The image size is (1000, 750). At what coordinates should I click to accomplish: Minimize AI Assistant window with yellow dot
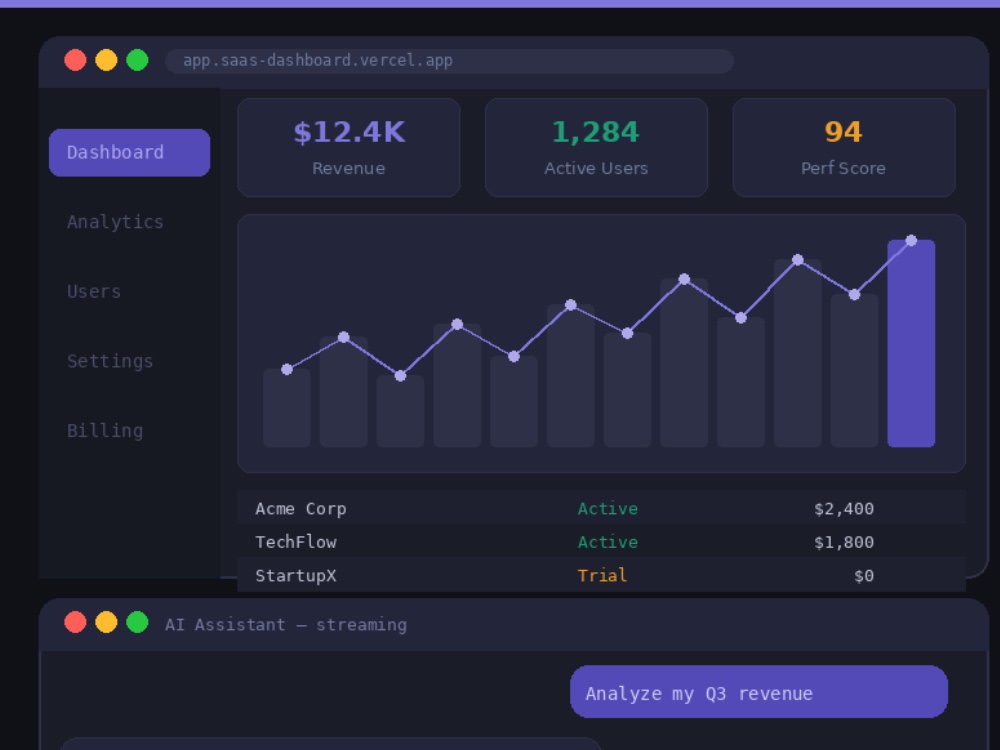pyautogui.click(x=107, y=622)
